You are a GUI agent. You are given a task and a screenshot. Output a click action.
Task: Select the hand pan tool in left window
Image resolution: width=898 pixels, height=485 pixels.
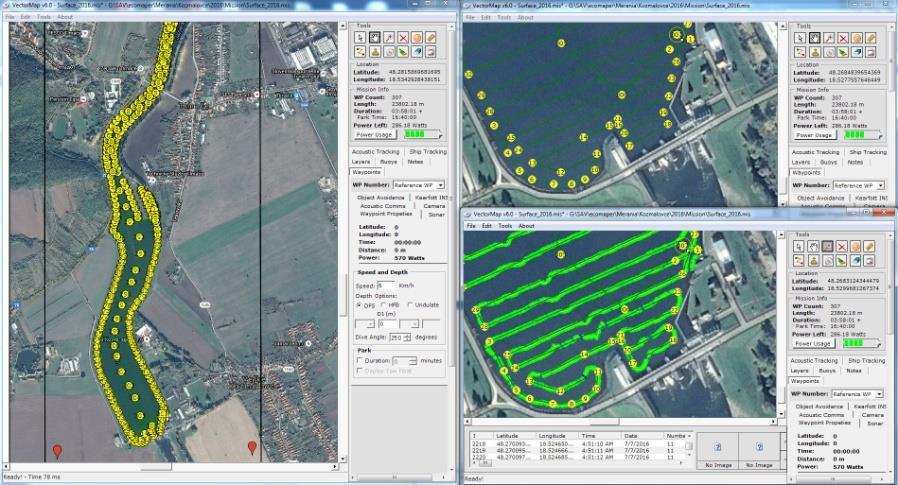click(x=375, y=38)
